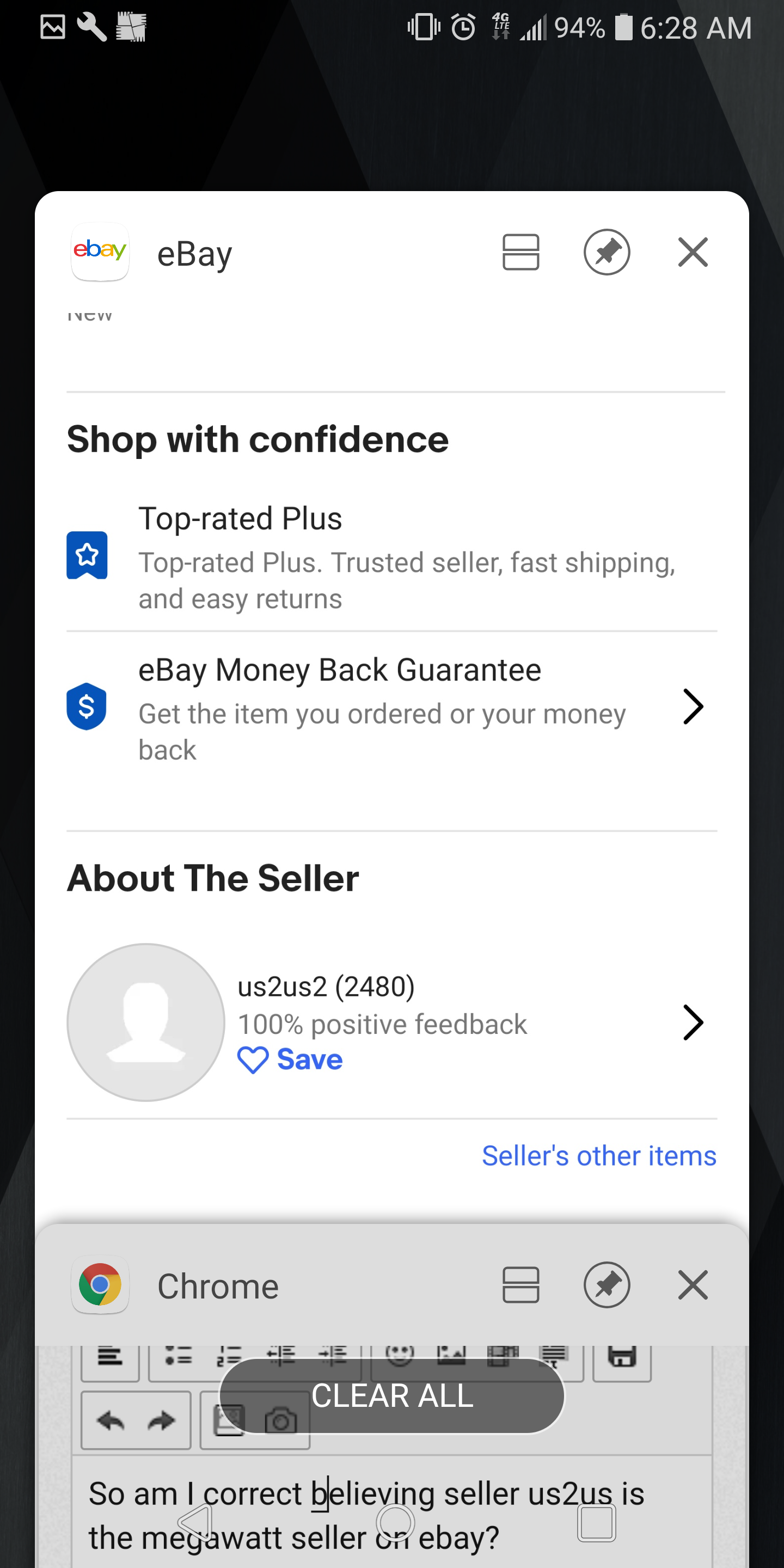Viewport: 784px width, 1568px height.
Task: Tap the recent apps square button
Action: pyautogui.click(x=596, y=1522)
